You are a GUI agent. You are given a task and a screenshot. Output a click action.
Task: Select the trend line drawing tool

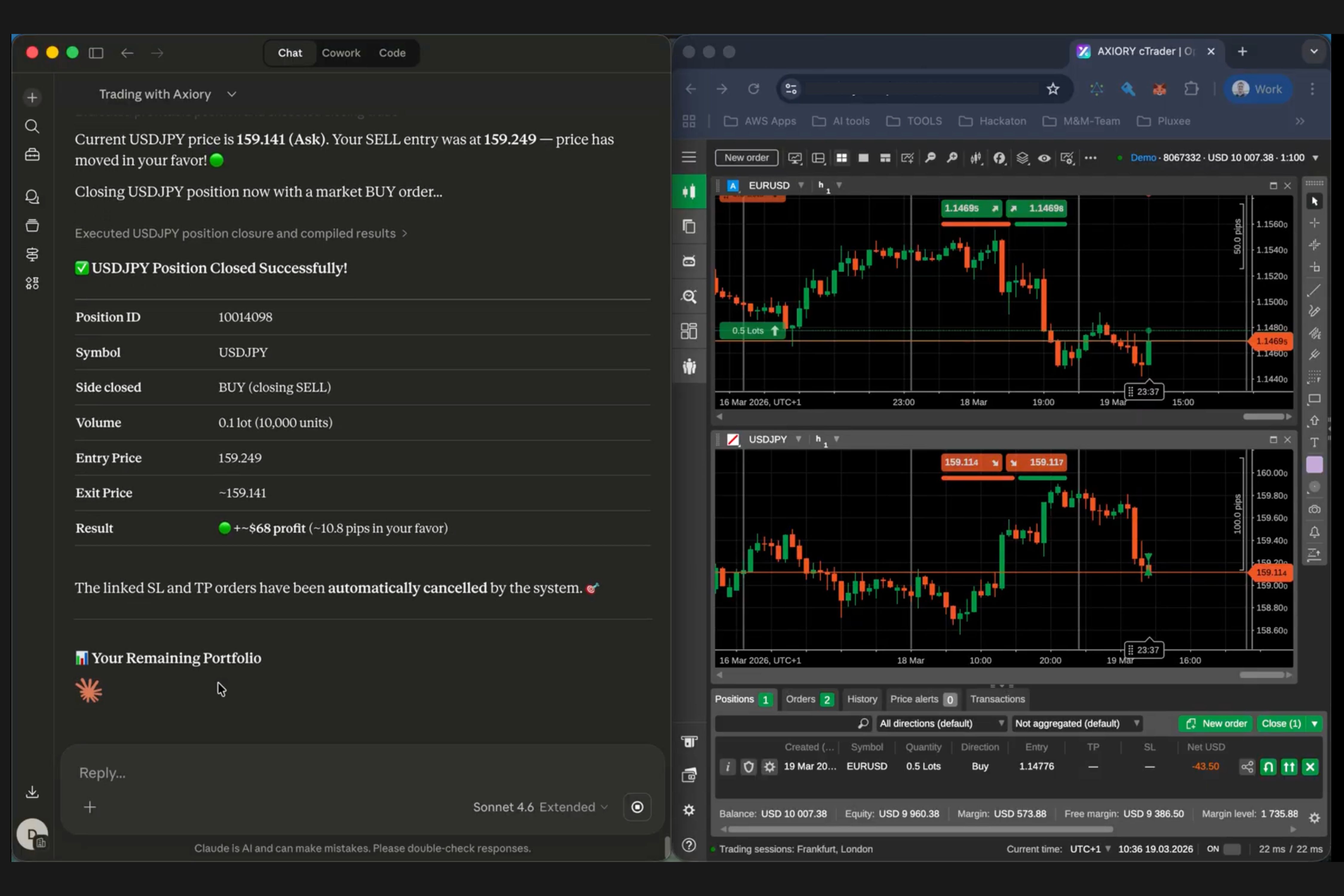pyautogui.click(x=1314, y=290)
